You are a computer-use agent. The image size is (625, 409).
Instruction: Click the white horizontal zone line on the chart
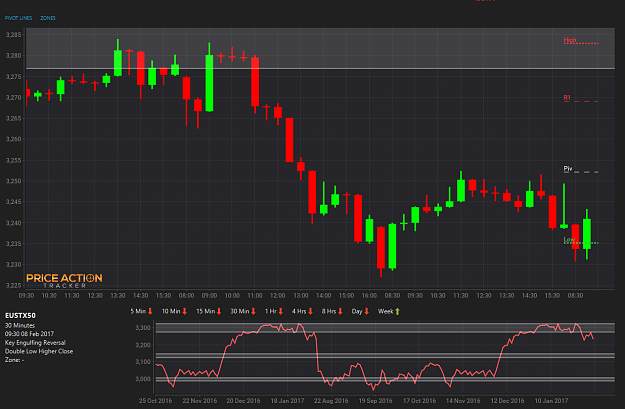tap(320, 69)
